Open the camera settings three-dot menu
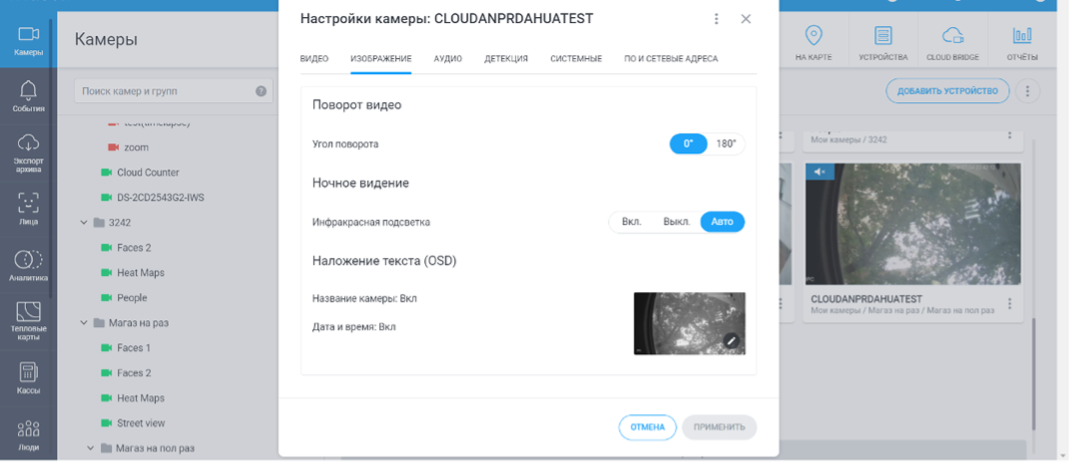Viewport: 1075px width, 464px height. (x=716, y=19)
